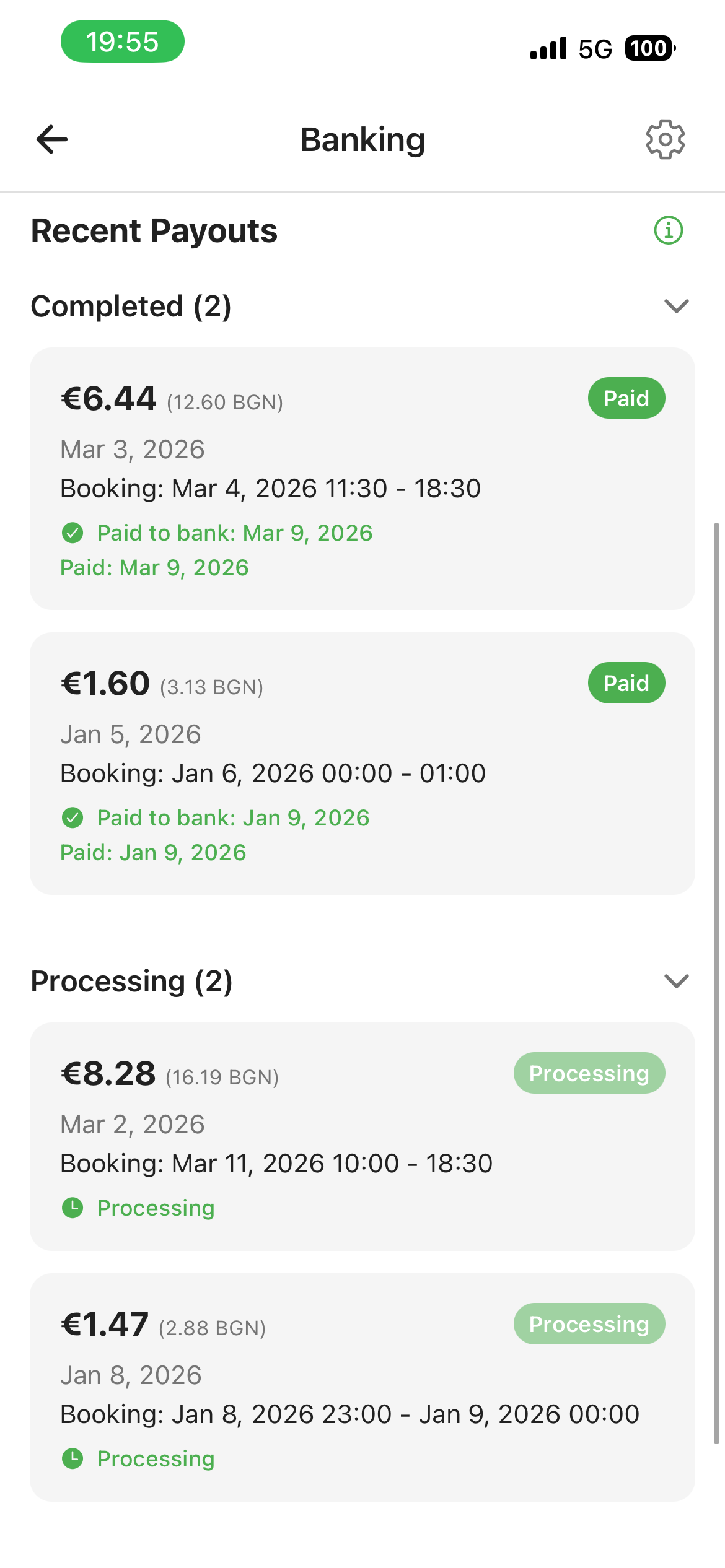
Task: Open banking settings gear icon
Action: [665, 139]
